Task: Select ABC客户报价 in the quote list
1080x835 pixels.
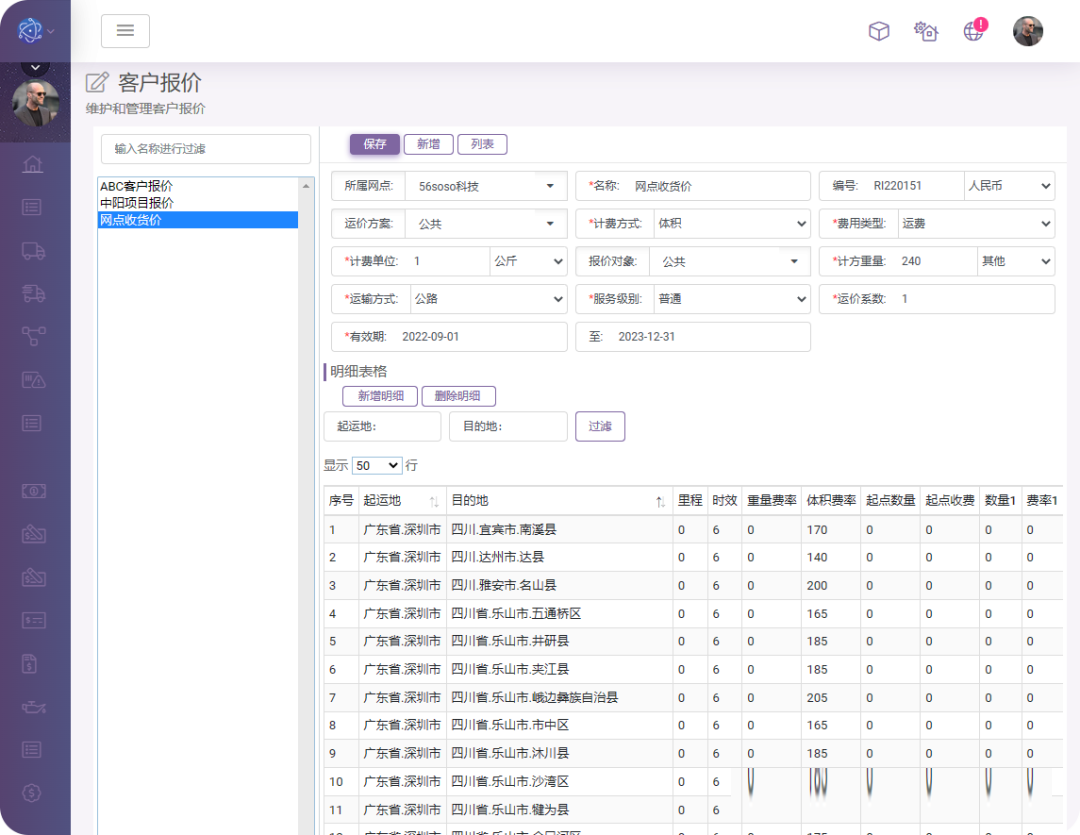Action: 136,186
